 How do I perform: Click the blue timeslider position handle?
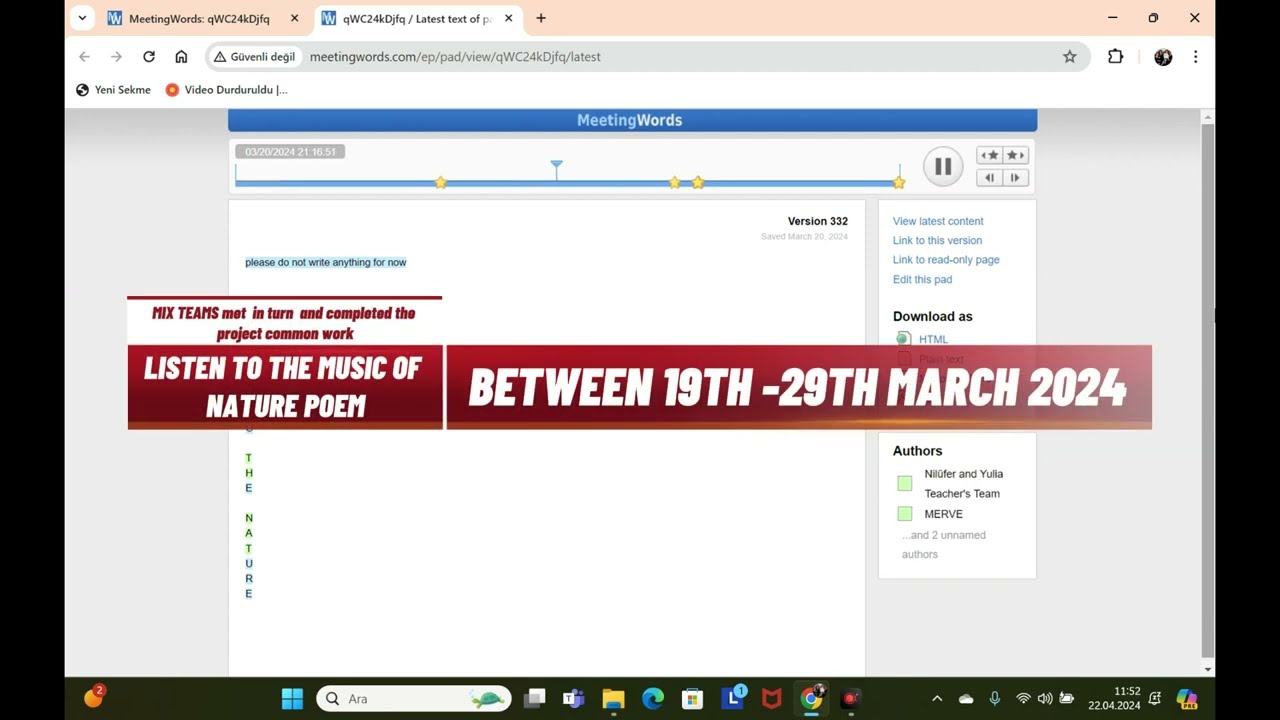click(557, 169)
